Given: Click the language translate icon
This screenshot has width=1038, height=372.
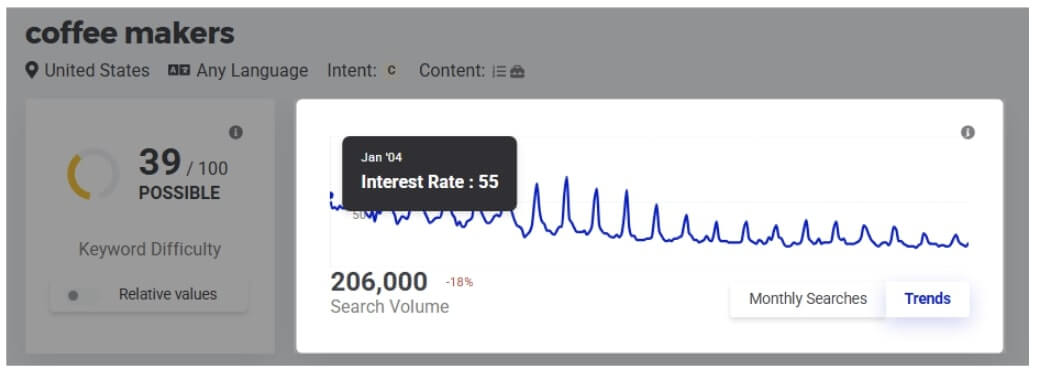Looking at the screenshot, I should pyautogui.click(x=179, y=70).
